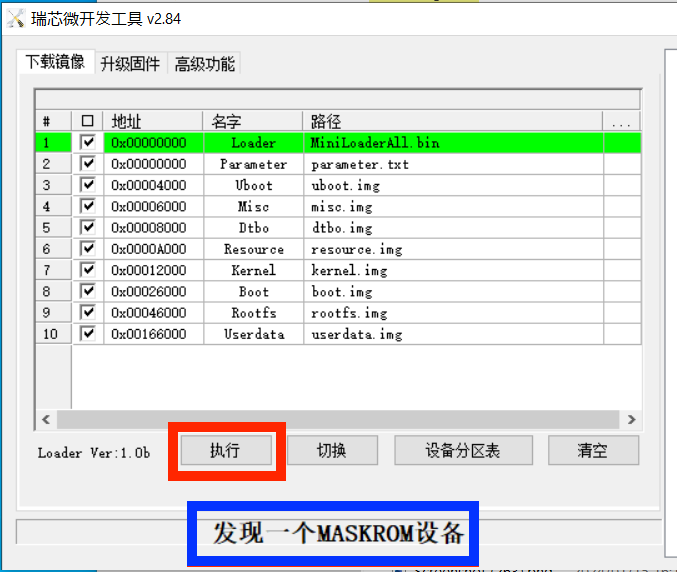The width and height of the screenshot is (677, 572).
Task: Disable the Resource row checkbox
Action: pos(88,249)
